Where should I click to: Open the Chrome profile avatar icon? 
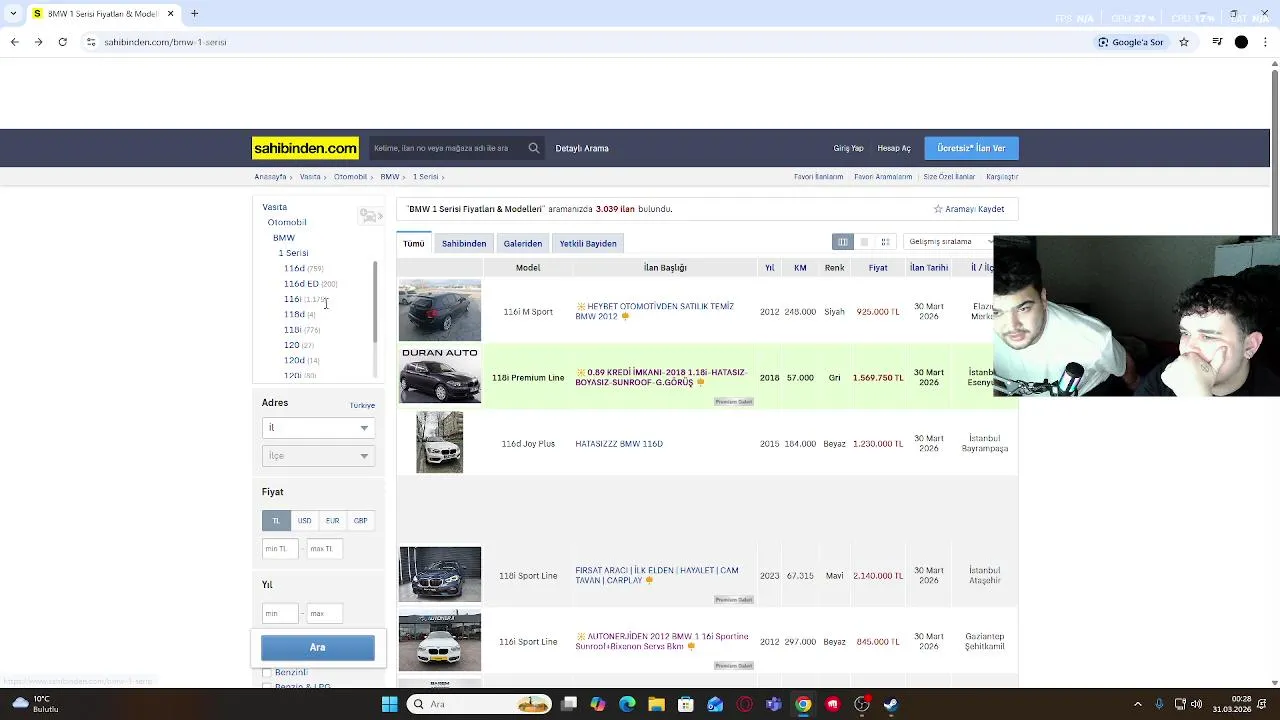[1241, 42]
